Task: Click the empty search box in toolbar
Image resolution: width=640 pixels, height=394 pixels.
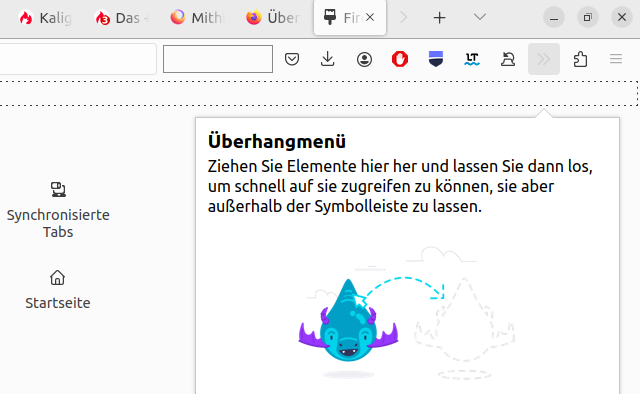Action: tap(218, 59)
